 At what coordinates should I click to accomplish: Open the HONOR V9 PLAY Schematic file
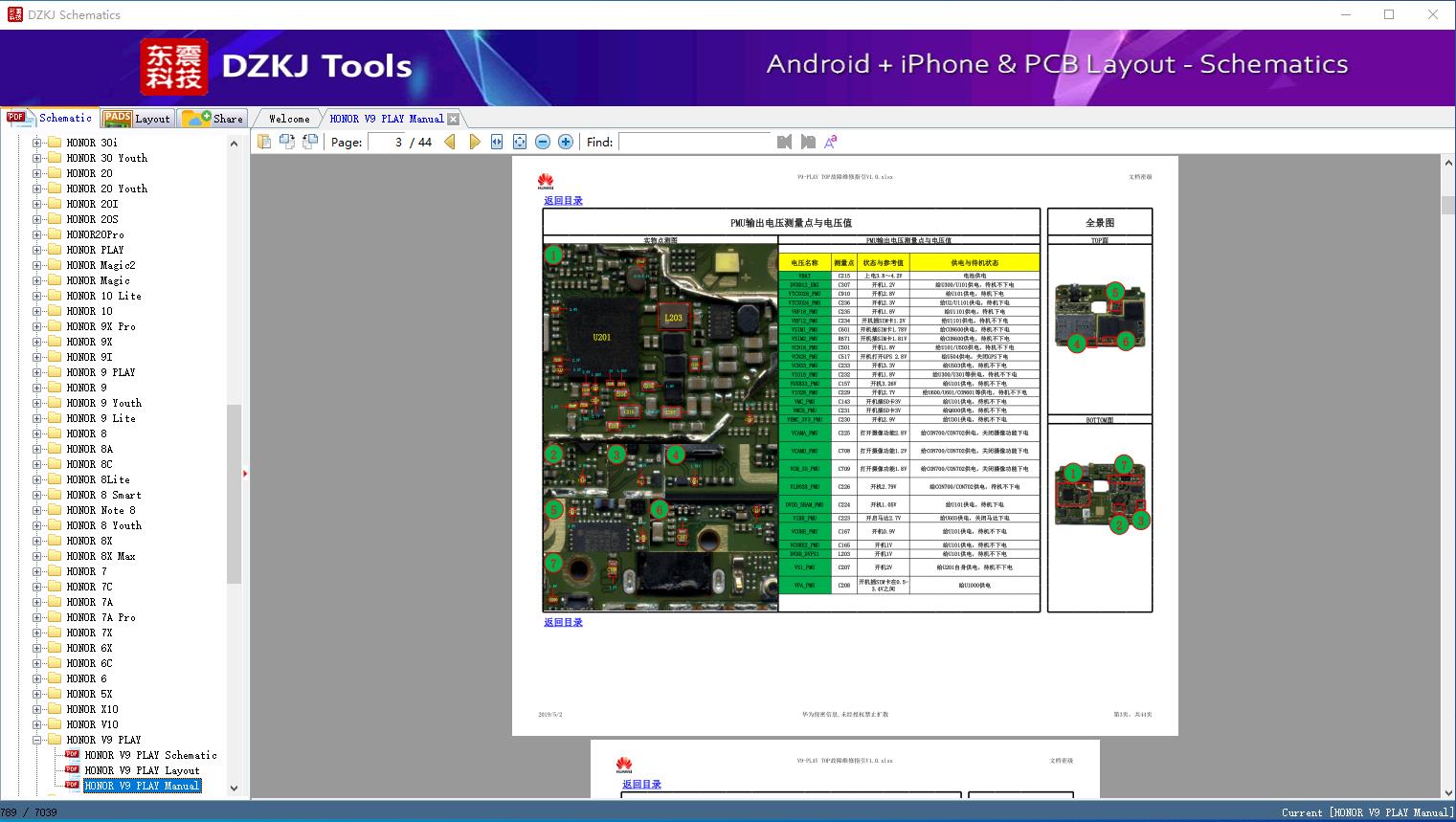click(x=150, y=755)
